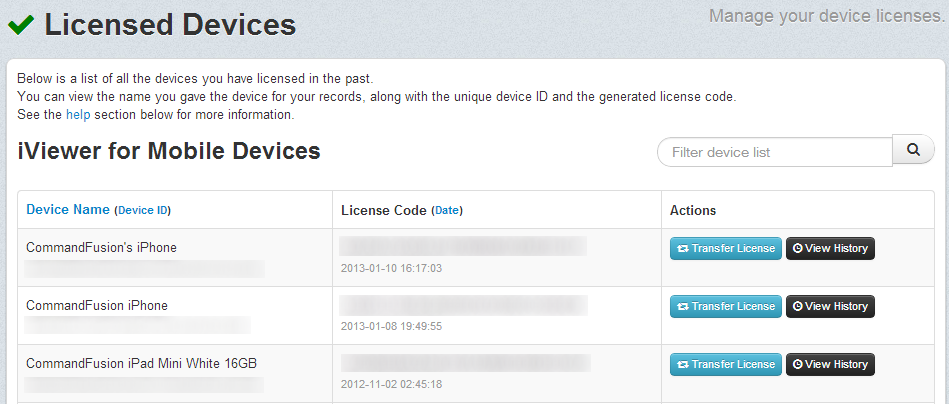
Task: Select the CommandFusion iPad Mini White 16GB name
Action: coord(141,364)
